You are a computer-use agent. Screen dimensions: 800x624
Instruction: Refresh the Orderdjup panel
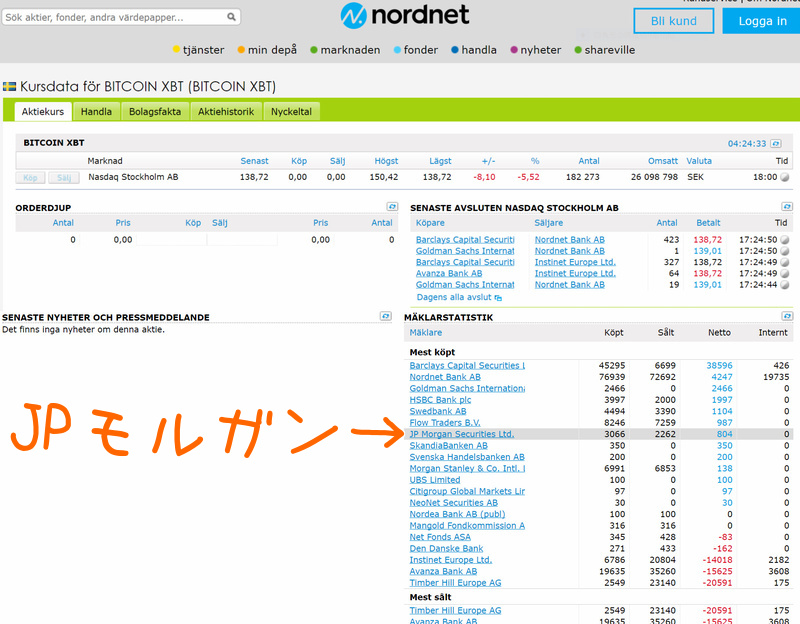[392, 207]
